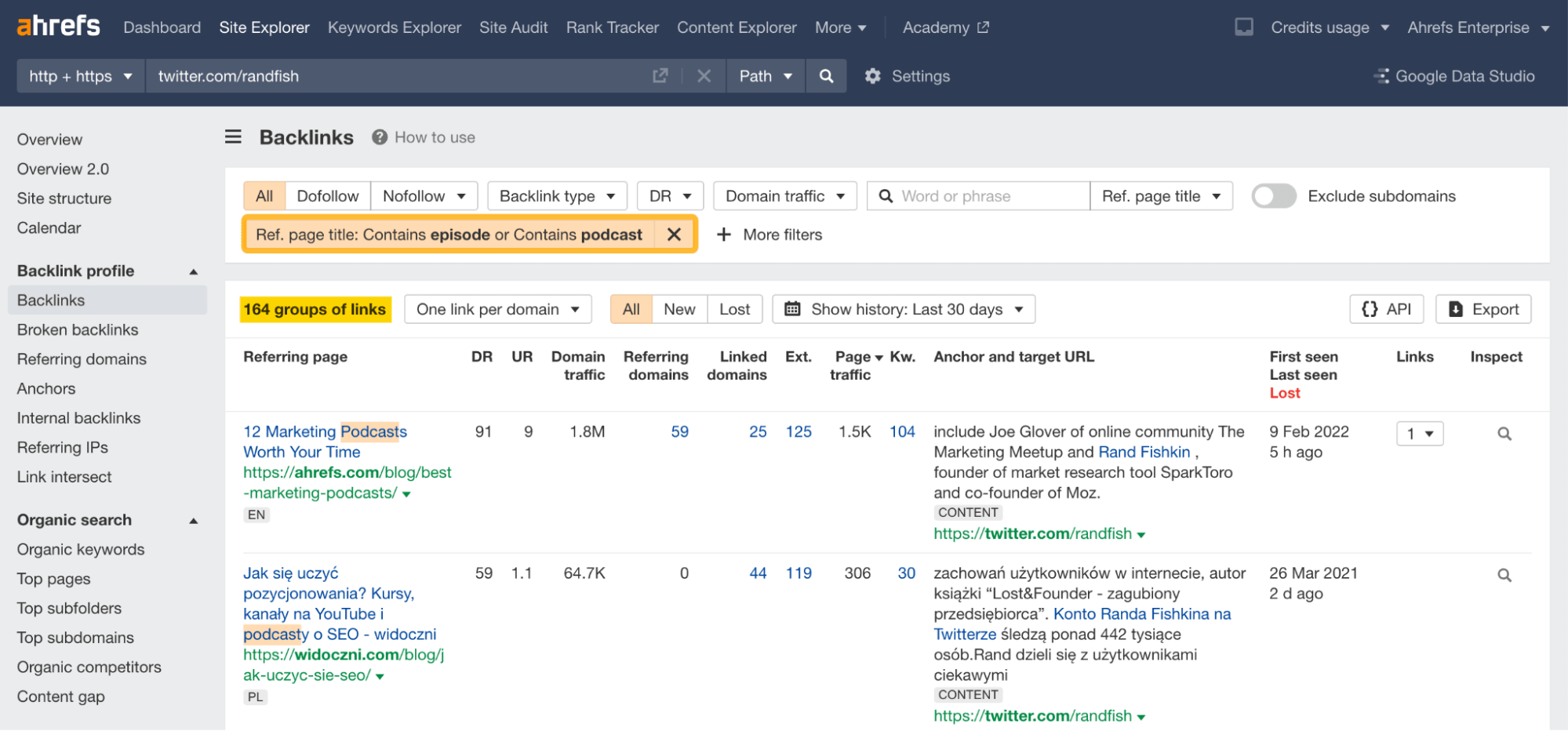The width and height of the screenshot is (1568, 731).
Task: Clear the target URL using the X icon
Action: (704, 75)
